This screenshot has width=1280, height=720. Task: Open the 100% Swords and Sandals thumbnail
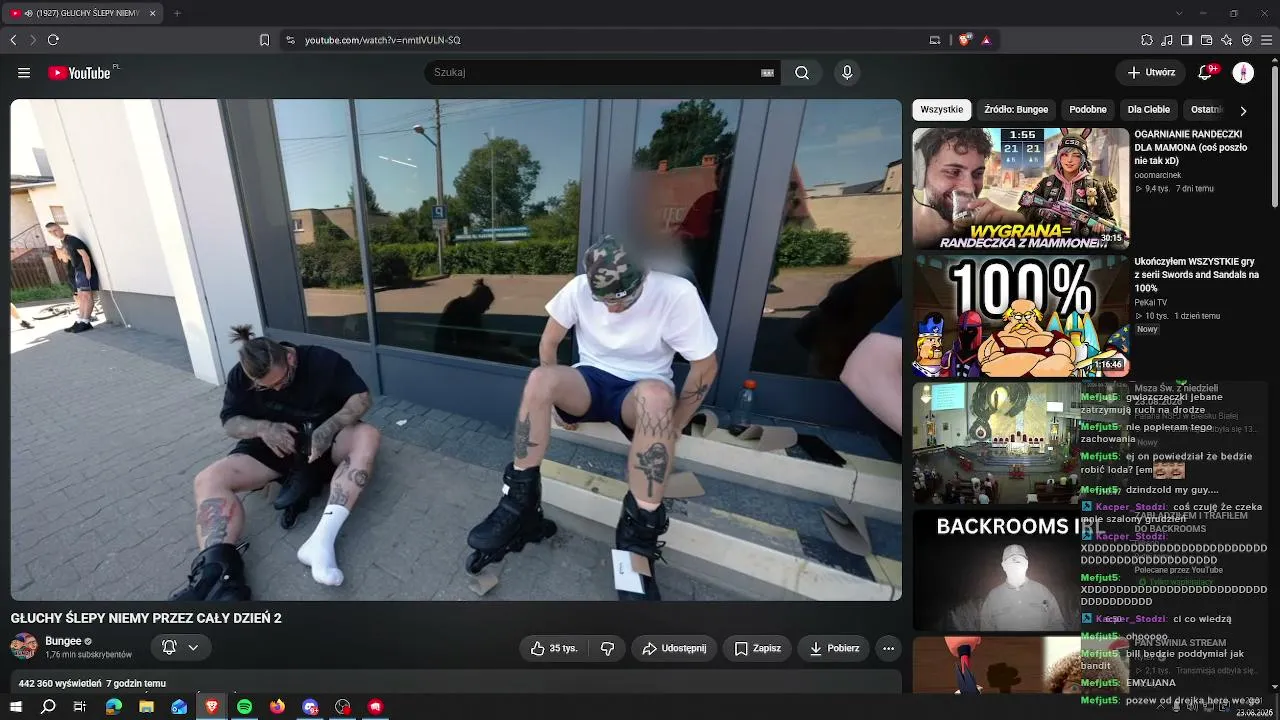1021,316
